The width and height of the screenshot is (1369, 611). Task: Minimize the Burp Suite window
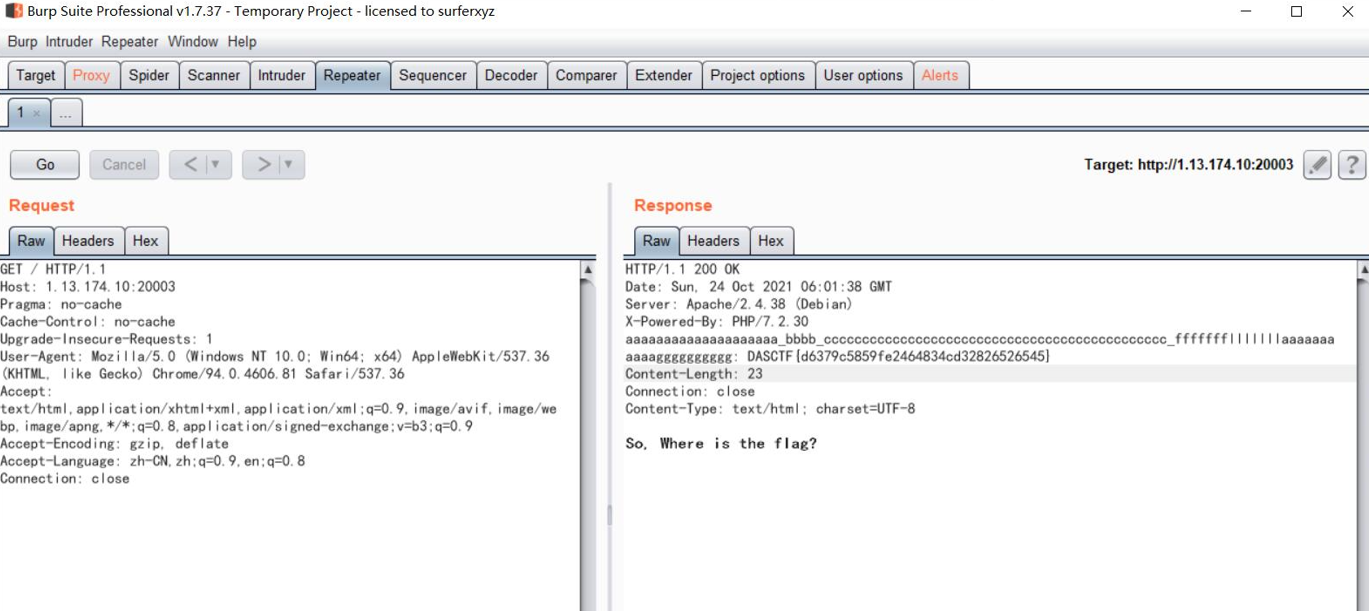coord(1246,12)
